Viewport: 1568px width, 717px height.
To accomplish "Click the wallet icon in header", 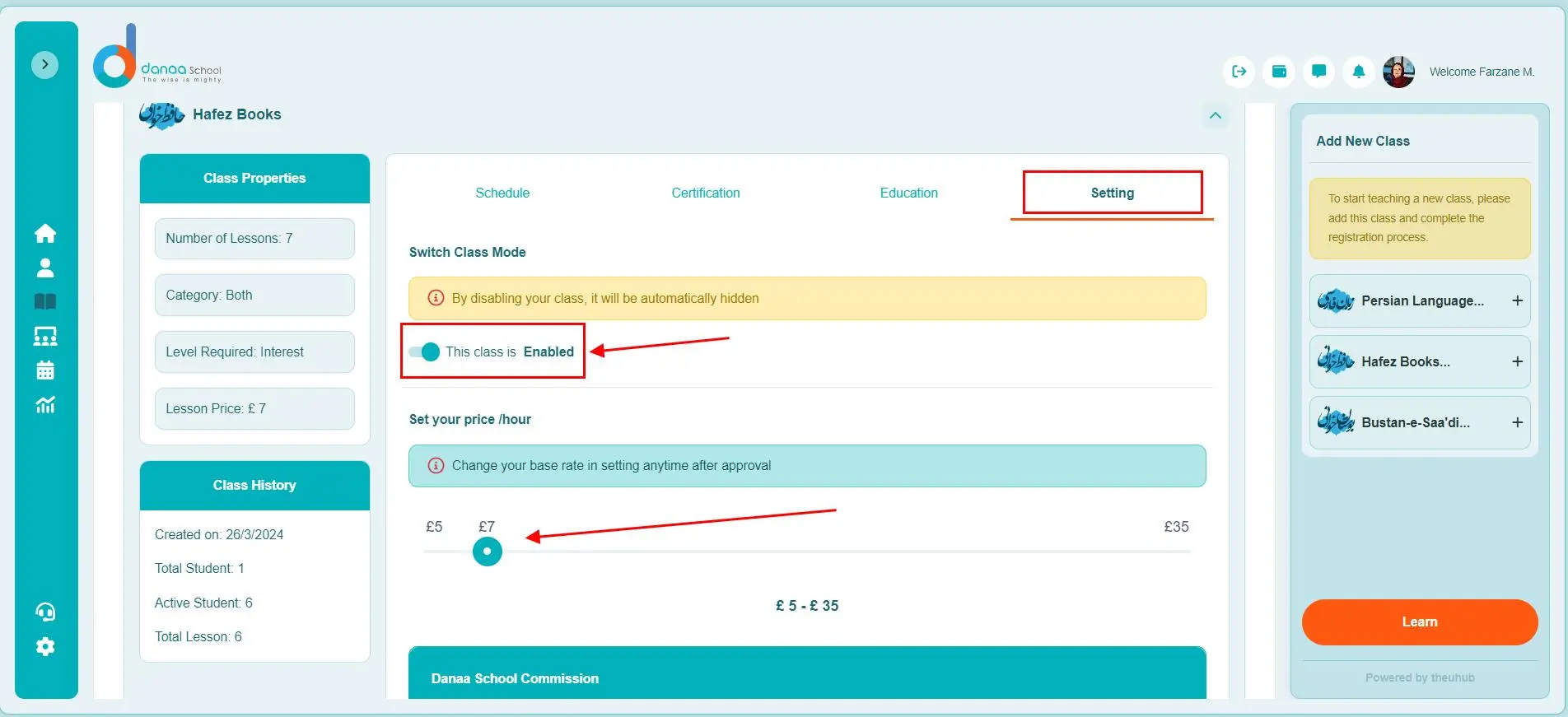I will click(x=1279, y=72).
